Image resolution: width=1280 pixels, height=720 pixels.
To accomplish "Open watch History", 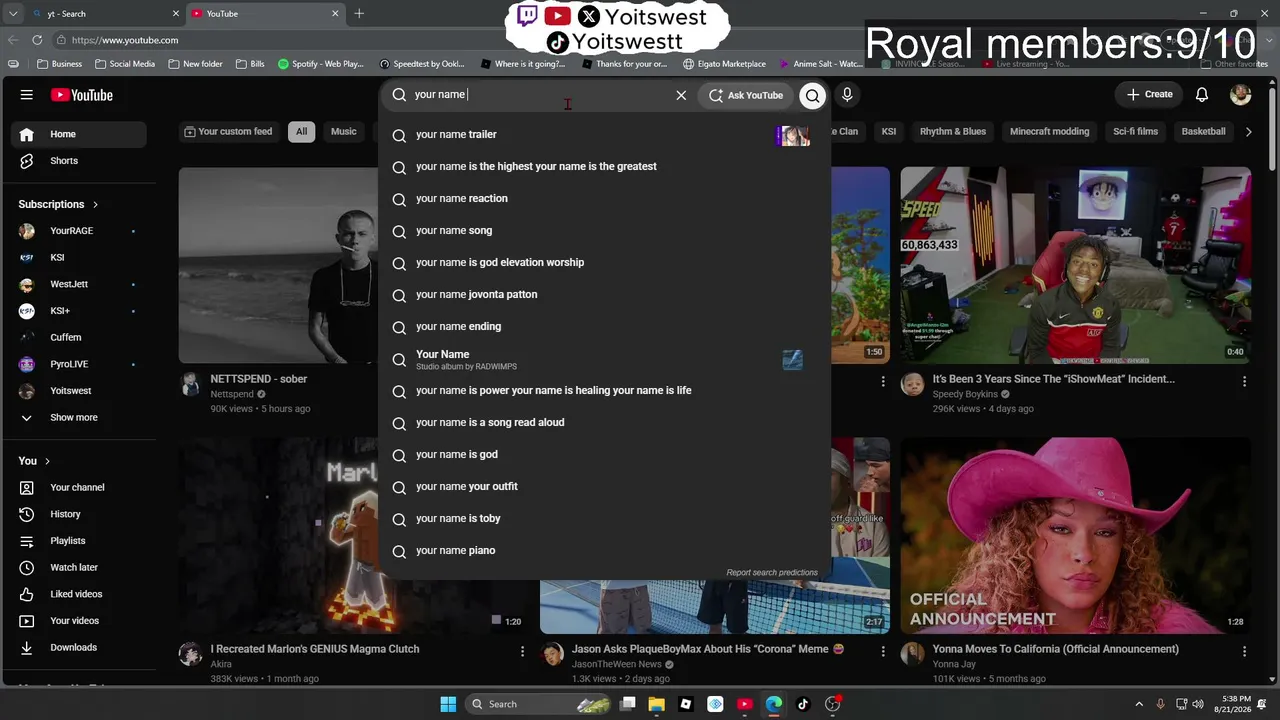I will pyautogui.click(x=79, y=514).
